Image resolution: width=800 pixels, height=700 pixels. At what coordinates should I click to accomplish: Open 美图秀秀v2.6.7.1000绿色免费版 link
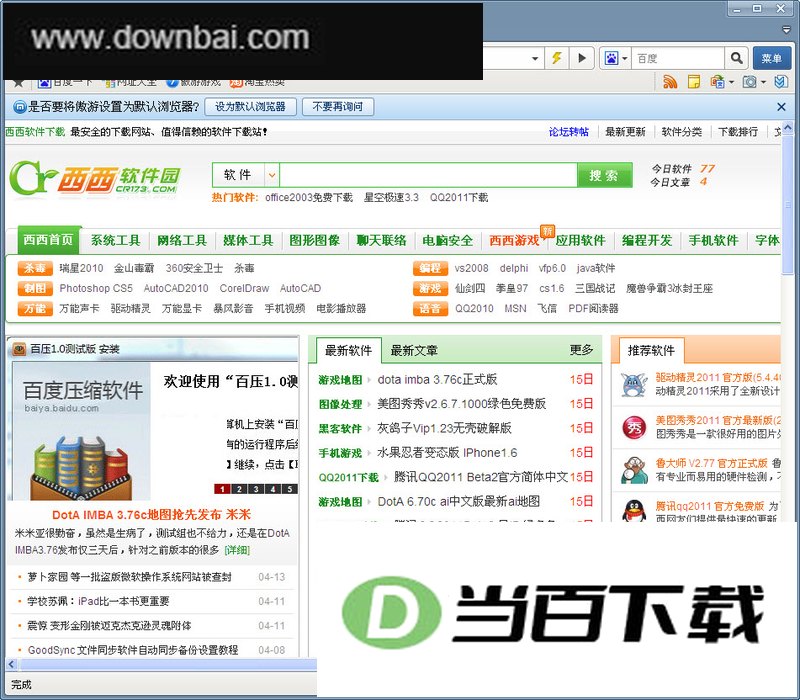click(x=461, y=404)
